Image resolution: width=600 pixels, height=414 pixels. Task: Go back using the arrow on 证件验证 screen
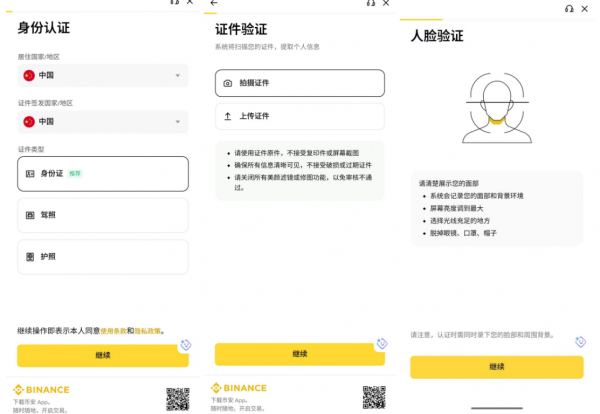click(214, 3)
